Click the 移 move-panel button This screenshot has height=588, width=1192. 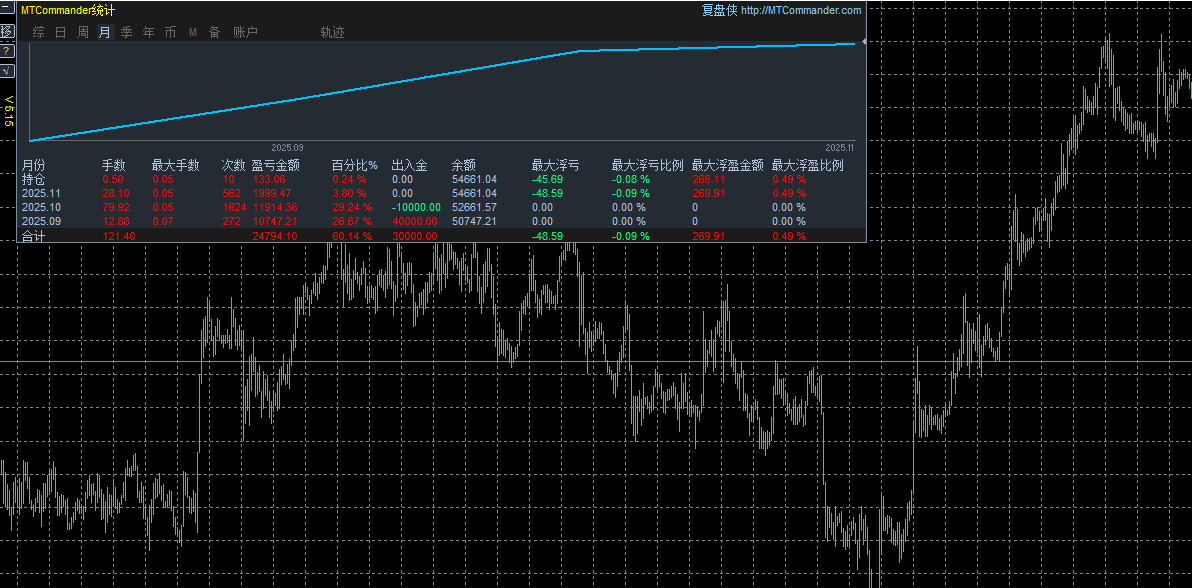(6, 31)
